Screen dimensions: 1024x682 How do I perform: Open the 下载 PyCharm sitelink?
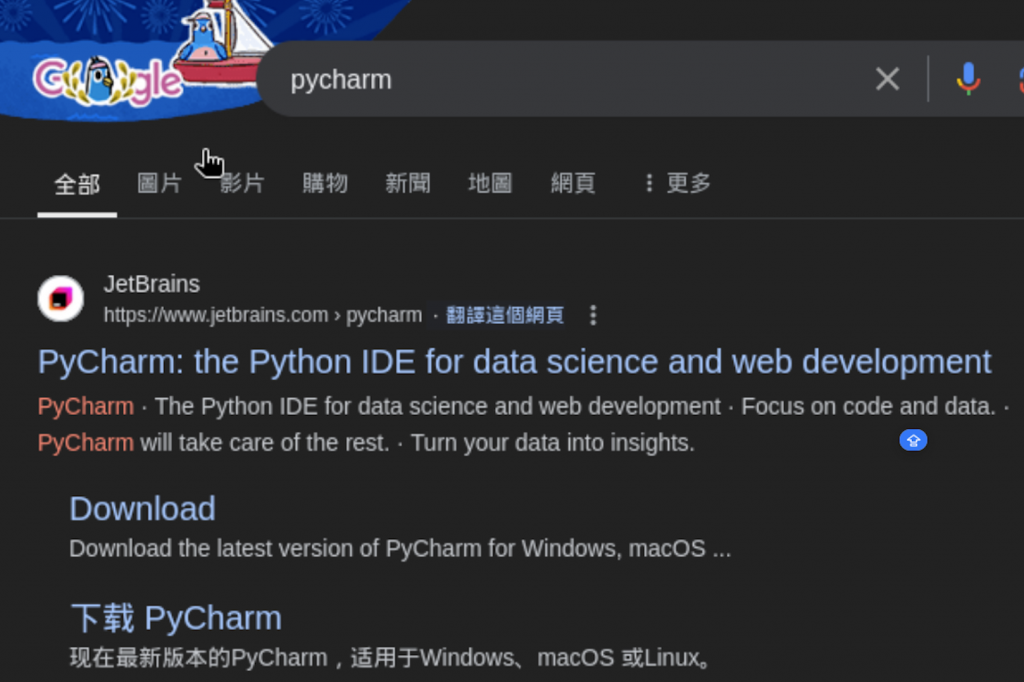[176, 618]
